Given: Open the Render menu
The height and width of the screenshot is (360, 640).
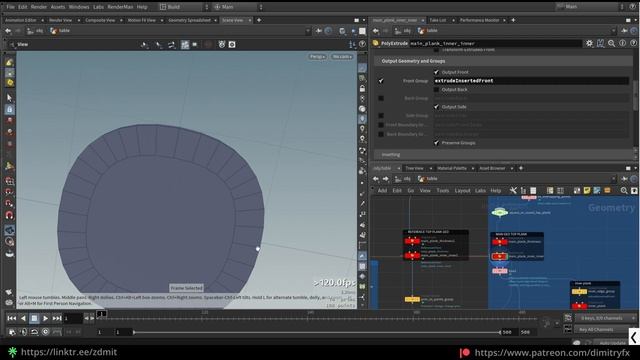Looking at the screenshot, I should pyautogui.click(x=39, y=7).
